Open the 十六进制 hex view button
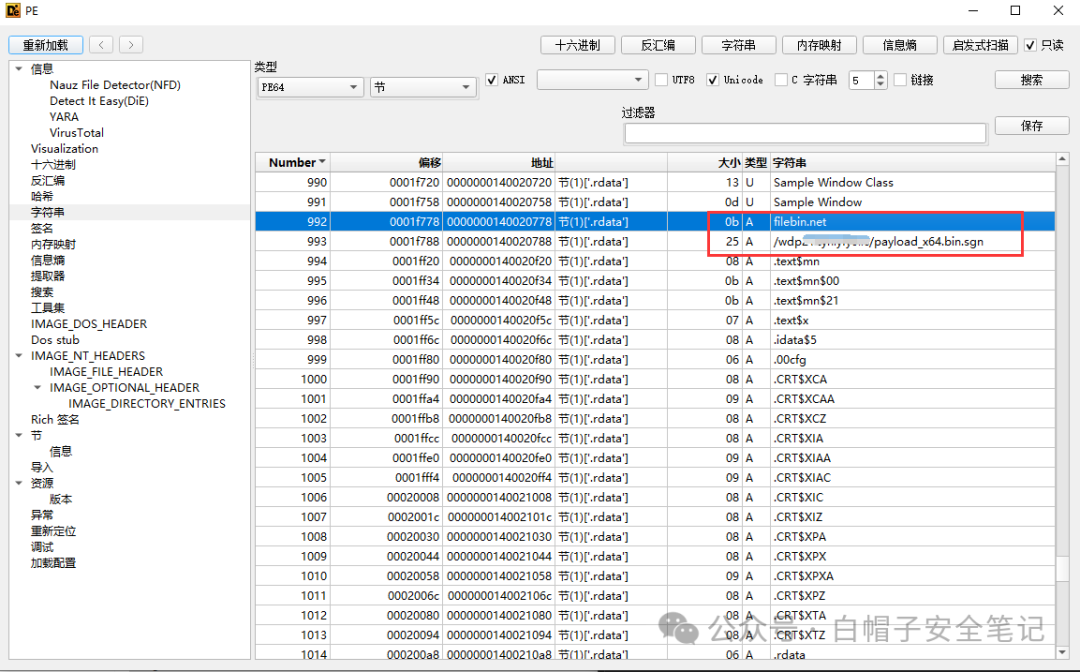This screenshot has width=1080, height=672. (577, 45)
